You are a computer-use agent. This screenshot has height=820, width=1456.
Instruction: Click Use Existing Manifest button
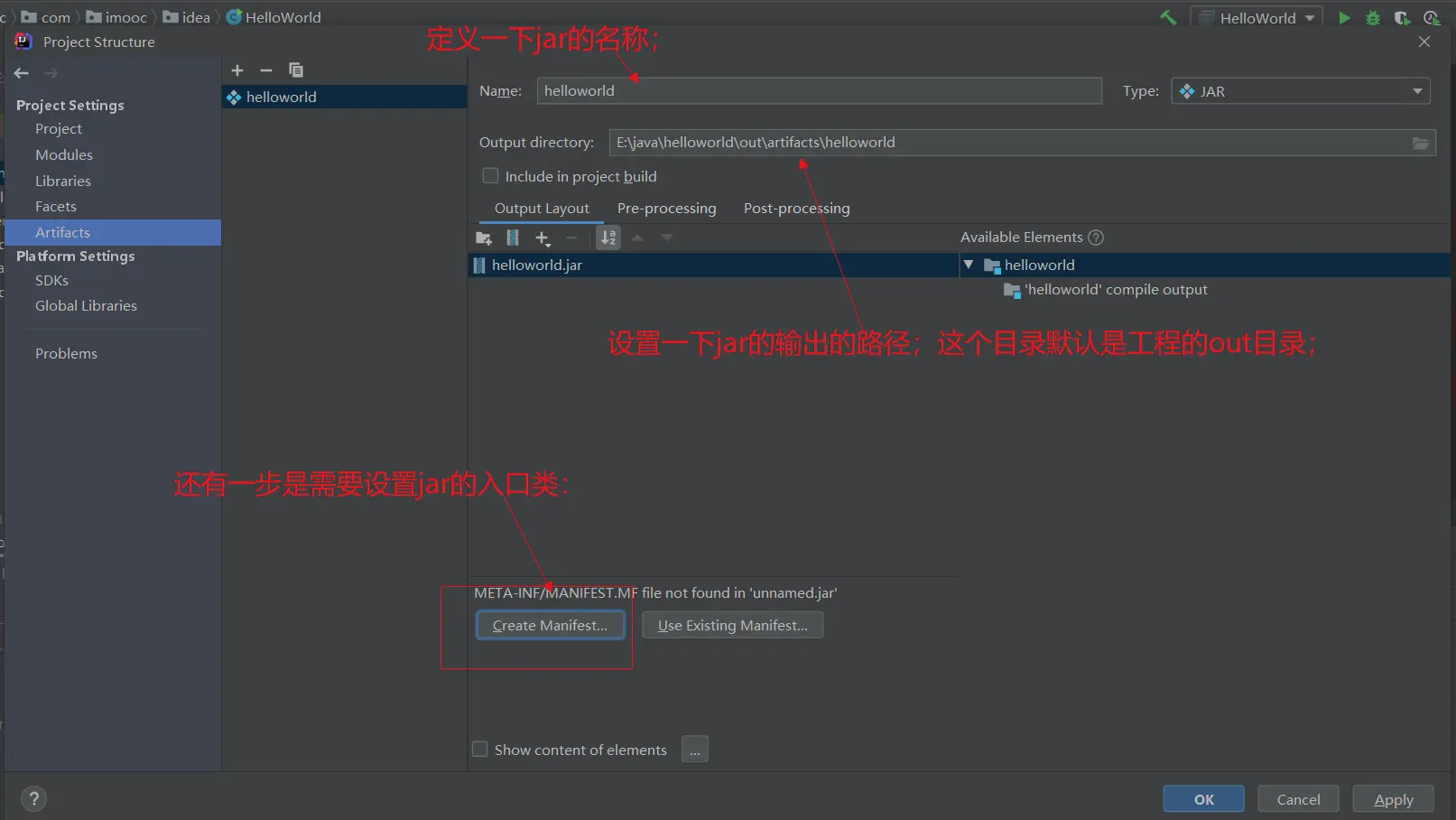[x=733, y=625]
